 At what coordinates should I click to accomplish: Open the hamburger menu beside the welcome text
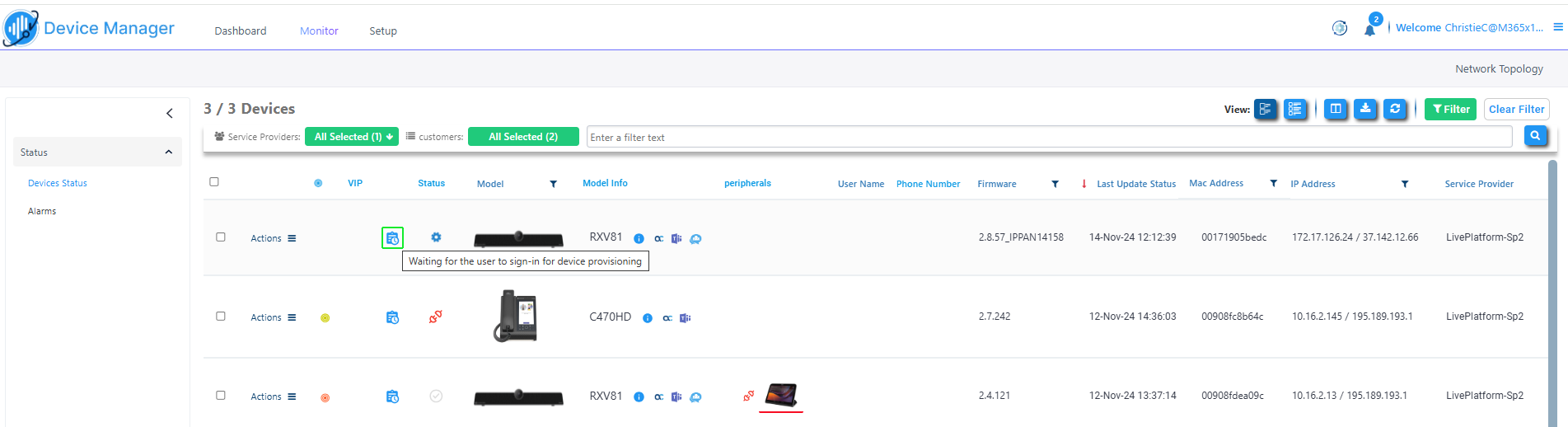point(1558,27)
